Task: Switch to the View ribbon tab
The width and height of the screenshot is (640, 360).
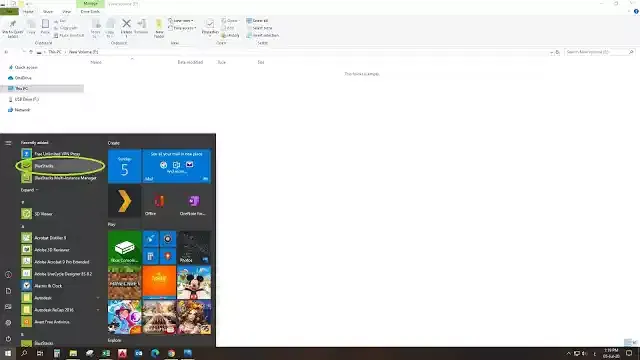Action: tap(66, 11)
